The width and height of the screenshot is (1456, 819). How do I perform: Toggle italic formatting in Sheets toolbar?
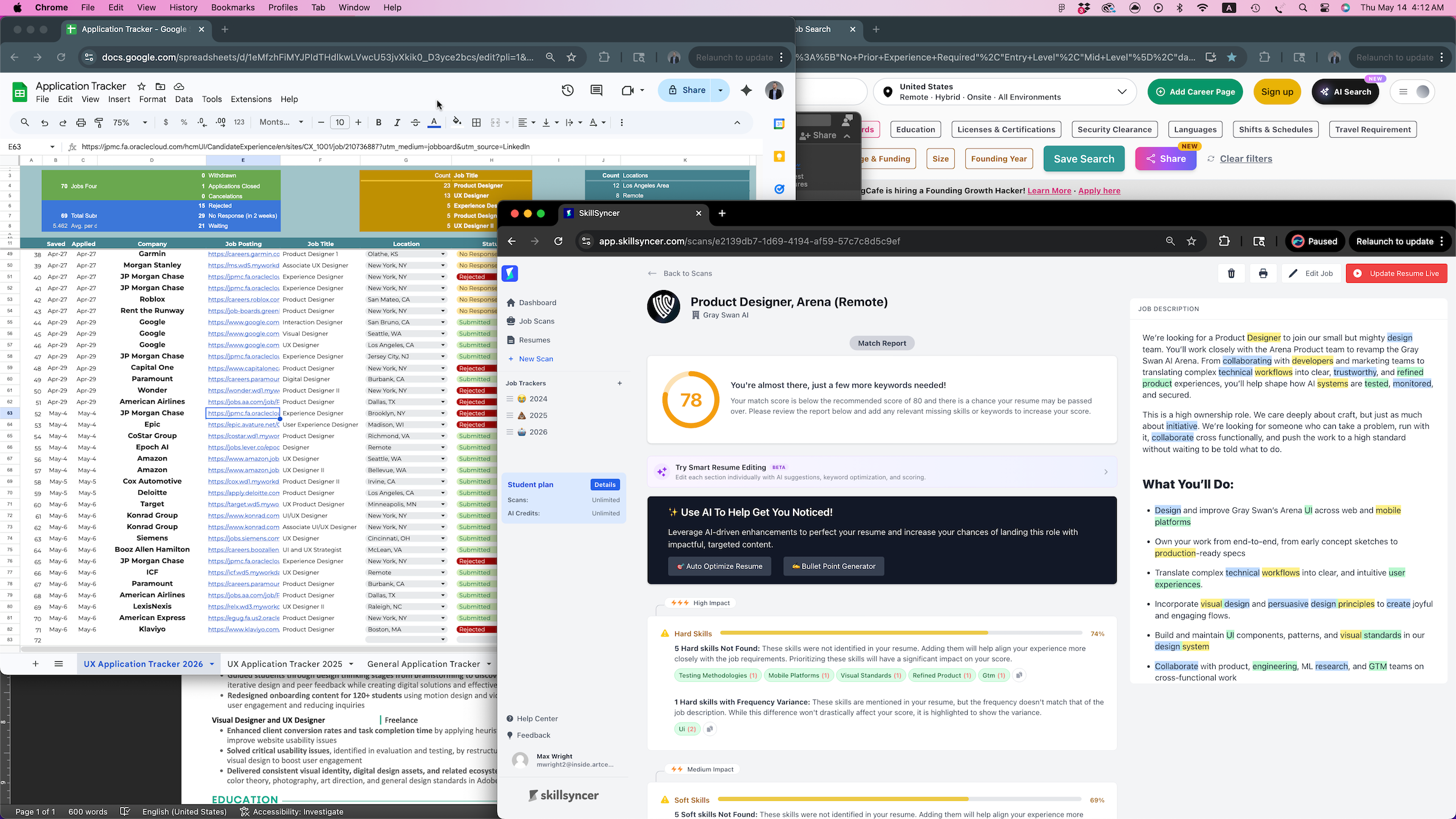click(397, 123)
